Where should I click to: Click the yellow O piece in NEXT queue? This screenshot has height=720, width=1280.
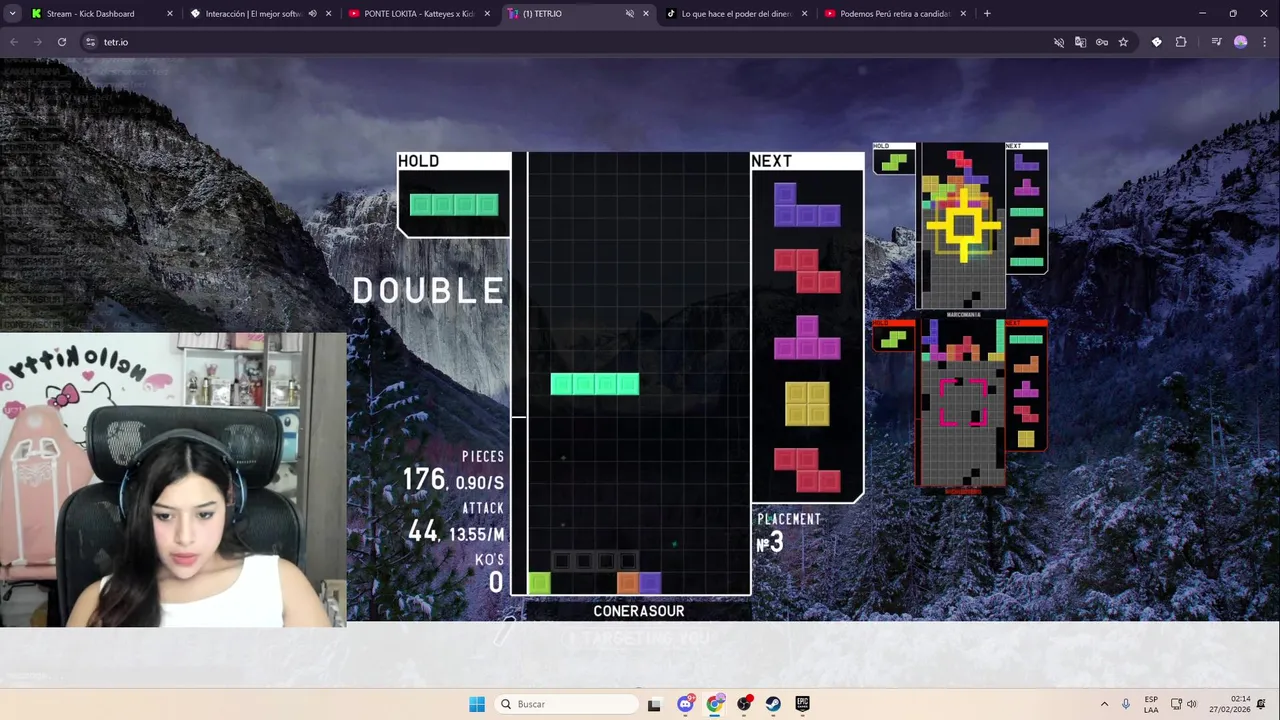pos(807,404)
